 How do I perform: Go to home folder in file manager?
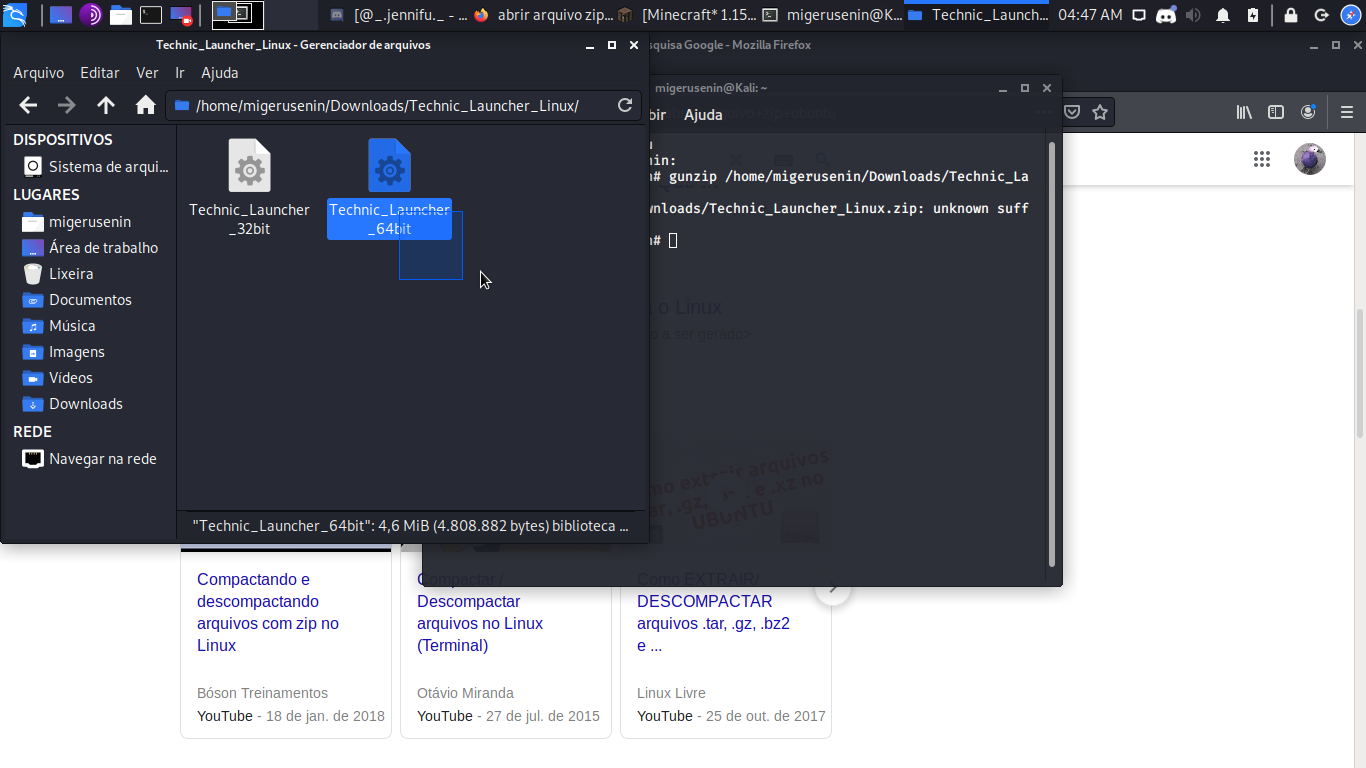click(x=146, y=105)
